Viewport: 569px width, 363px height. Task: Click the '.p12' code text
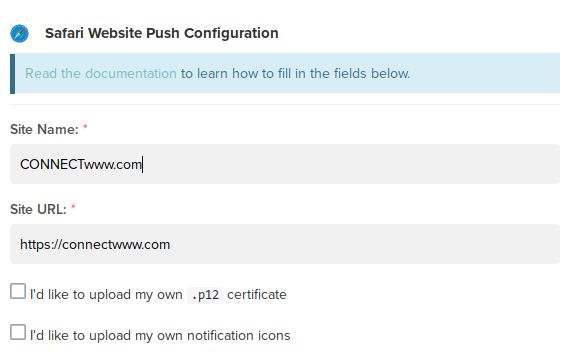205,295
